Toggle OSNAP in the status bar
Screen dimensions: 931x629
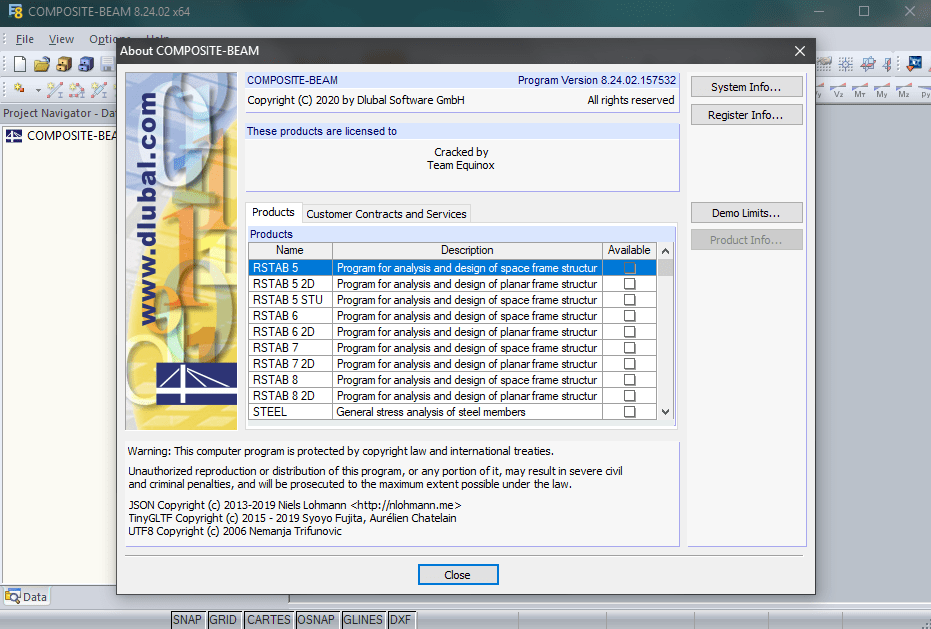(x=316, y=620)
